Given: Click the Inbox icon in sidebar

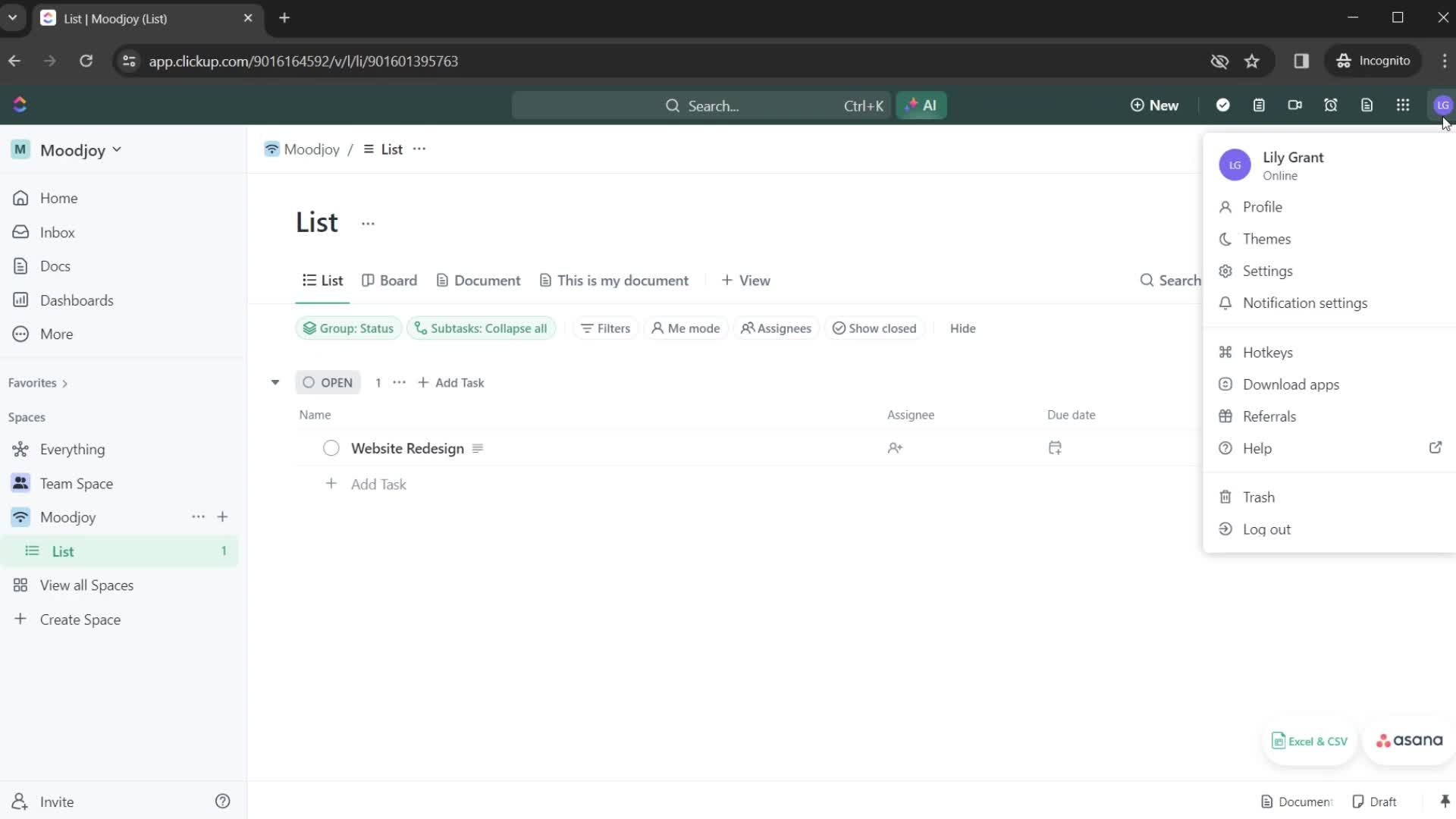Looking at the screenshot, I should (21, 232).
